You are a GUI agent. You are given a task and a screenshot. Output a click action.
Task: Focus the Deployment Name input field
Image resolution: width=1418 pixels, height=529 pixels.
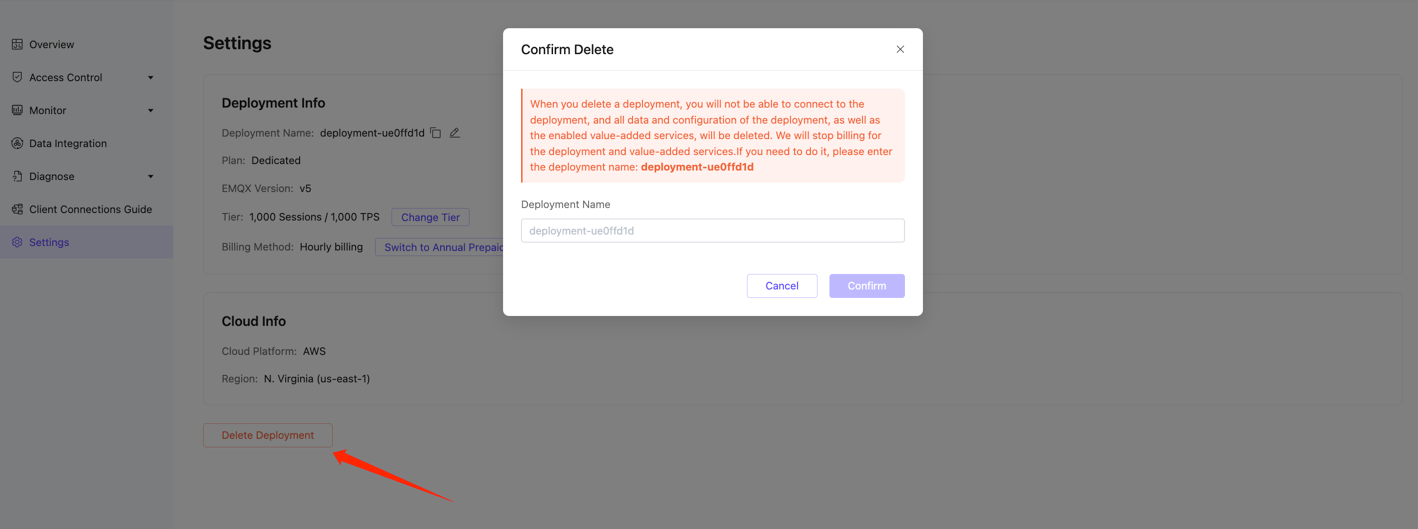click(712, 231)
